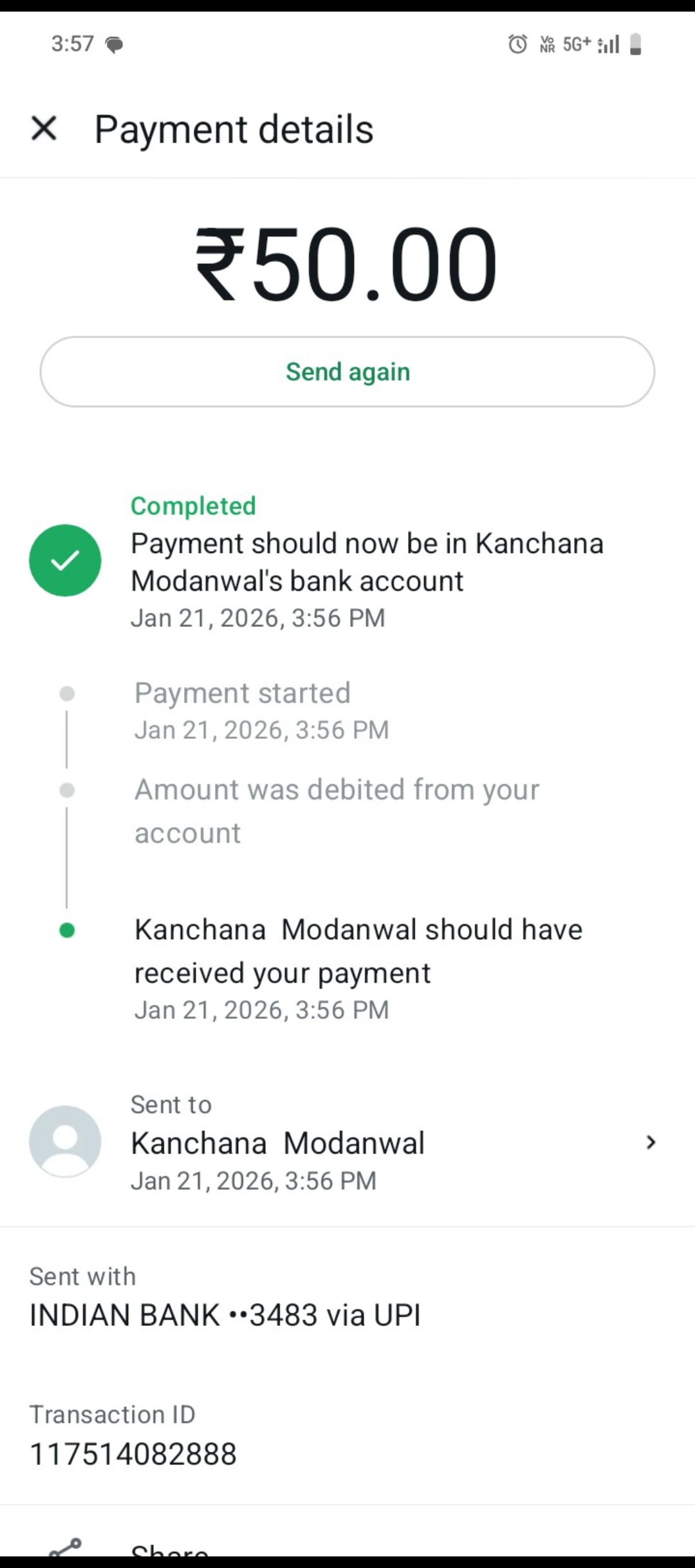Select the green payment received timeline dot
The image size is (695, 1568).
[67, 930]
